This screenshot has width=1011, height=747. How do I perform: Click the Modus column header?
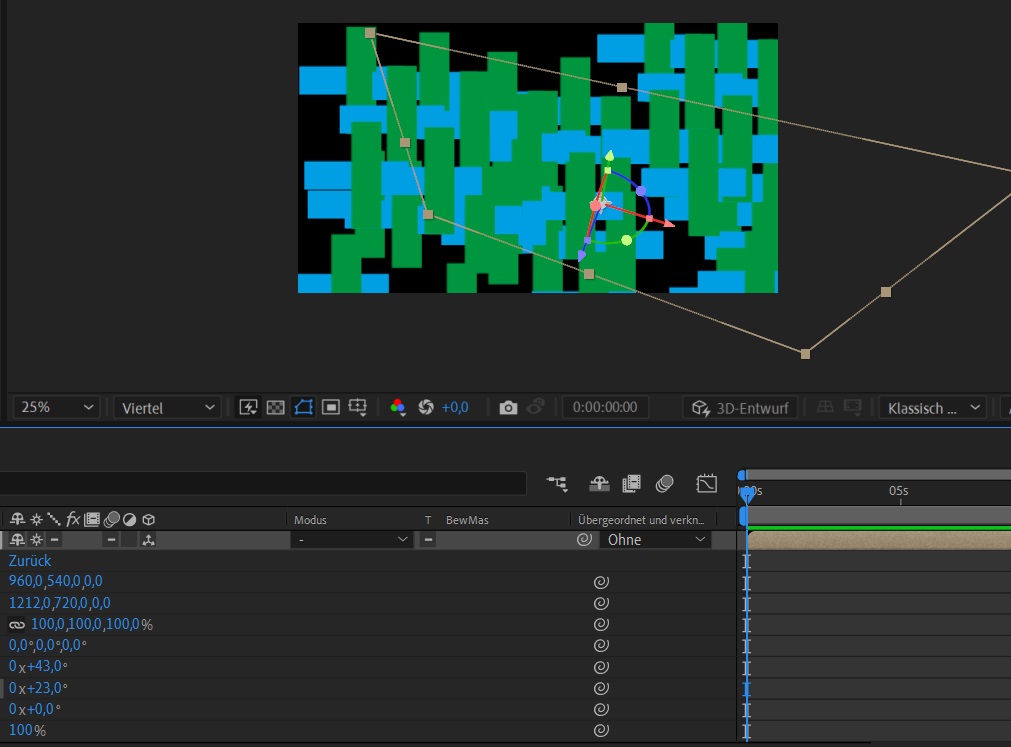310,519
